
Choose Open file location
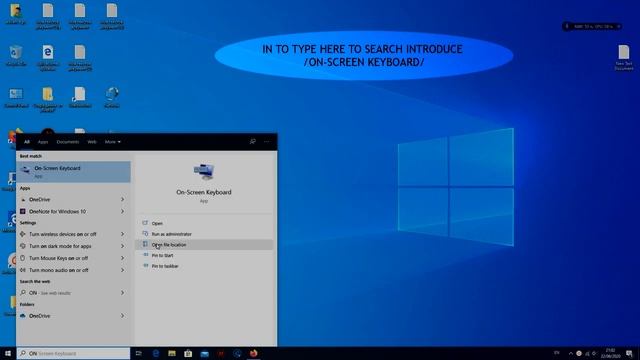pos(204,244)
